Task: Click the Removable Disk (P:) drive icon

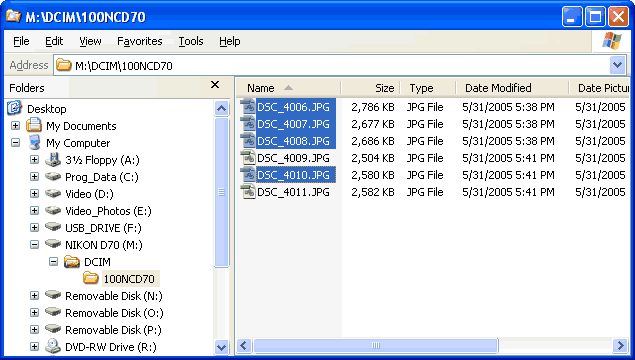Action: pos(53,329)
